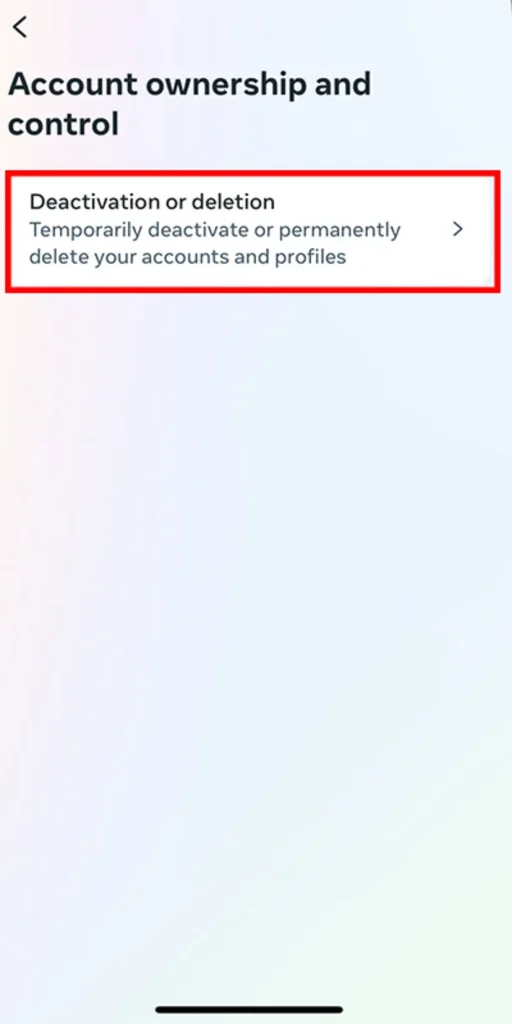Expand the right arrow in the highlighted card
Viewport: 512px width, 1024px height.
458,229
